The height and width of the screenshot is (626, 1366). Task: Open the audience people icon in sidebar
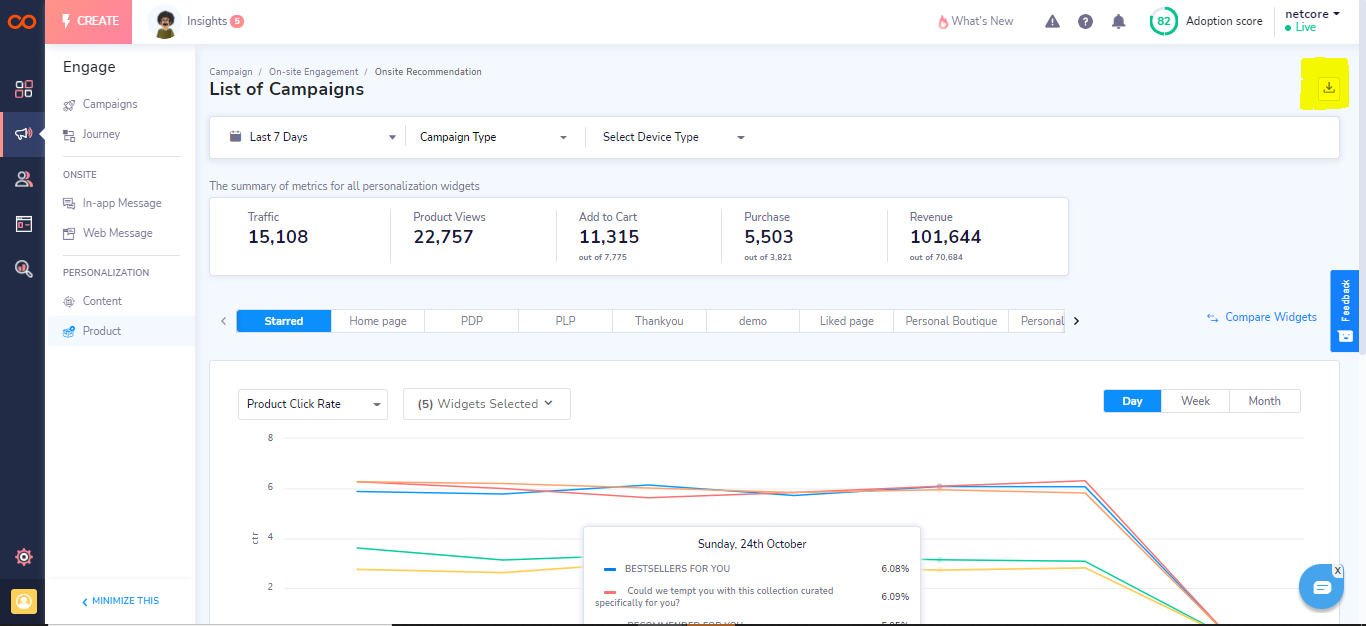(x=23, y=179)
